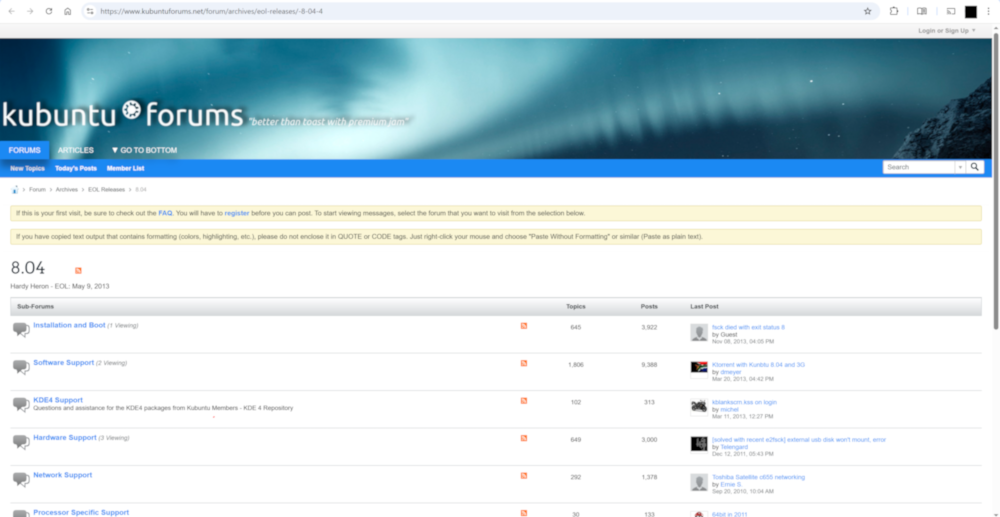
Task: Click Telengard's avatar thumbnail
Action: 699,444
